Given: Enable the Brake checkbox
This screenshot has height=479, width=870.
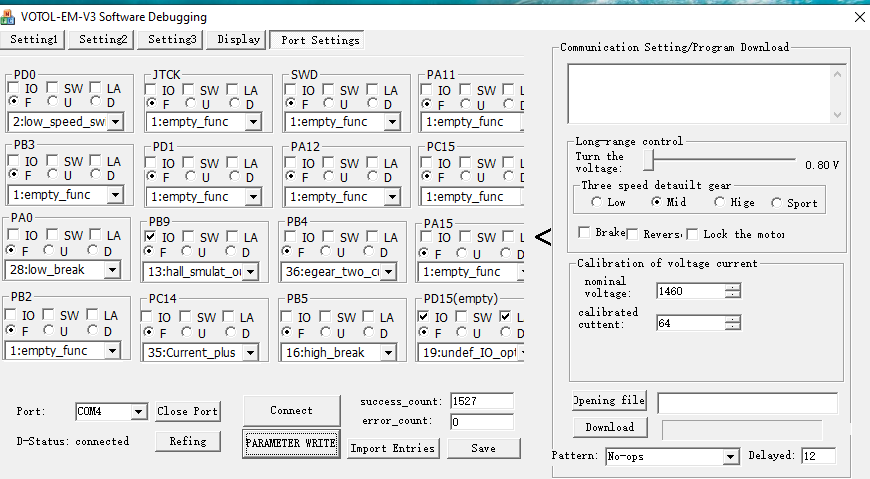Looking at the screenshot, I should point(585,233).
